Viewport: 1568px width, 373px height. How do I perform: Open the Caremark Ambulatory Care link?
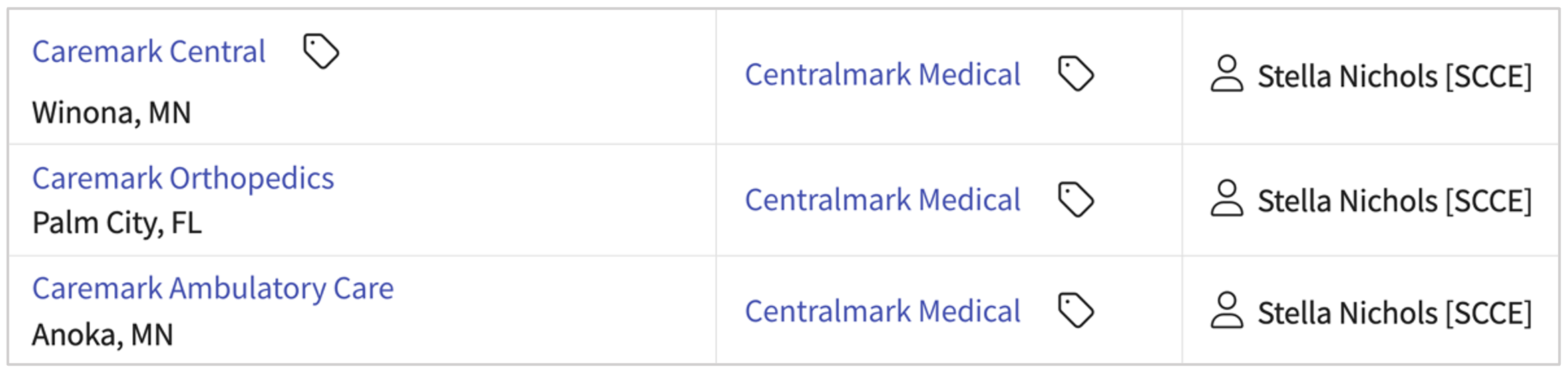click(213, 289)
